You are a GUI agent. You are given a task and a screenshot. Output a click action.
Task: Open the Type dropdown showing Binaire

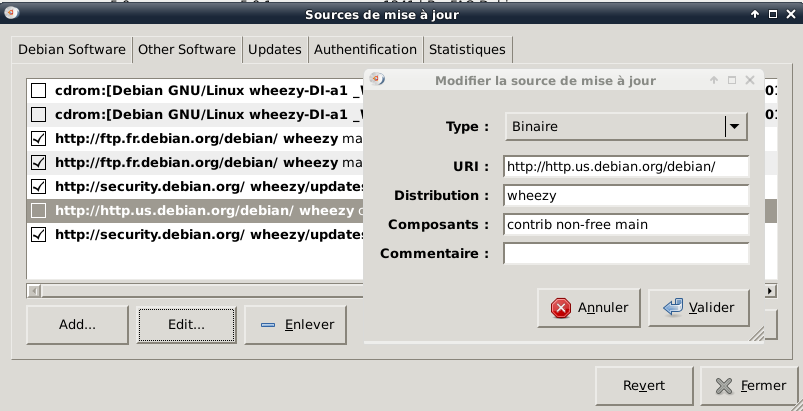[x=626, y=126]
